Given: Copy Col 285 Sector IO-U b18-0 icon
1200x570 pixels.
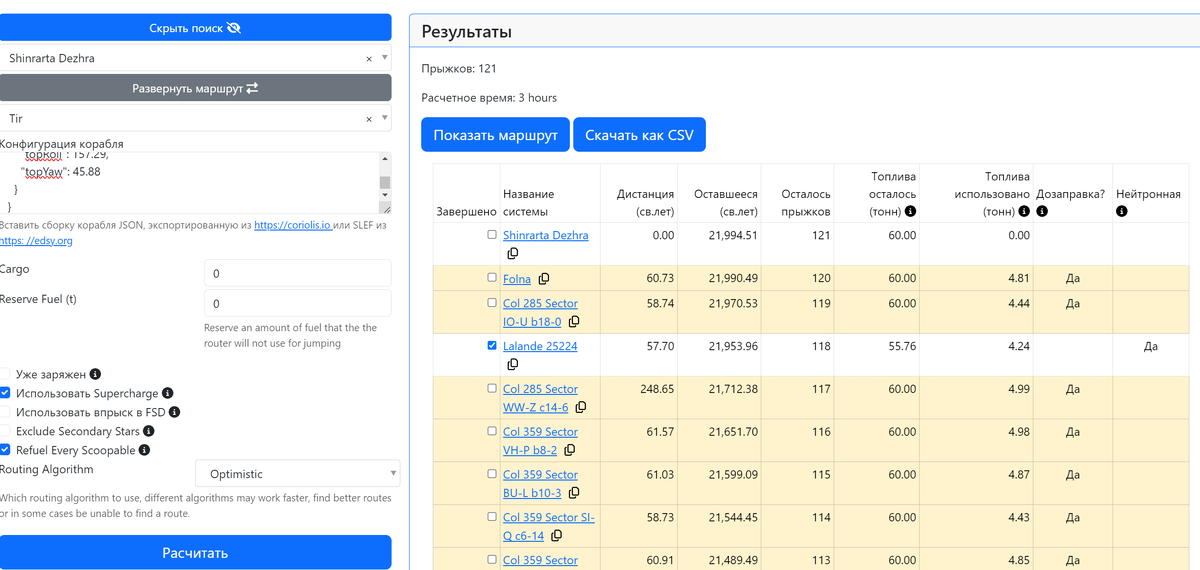Looking at the screenshot, I should pos(574,322).
